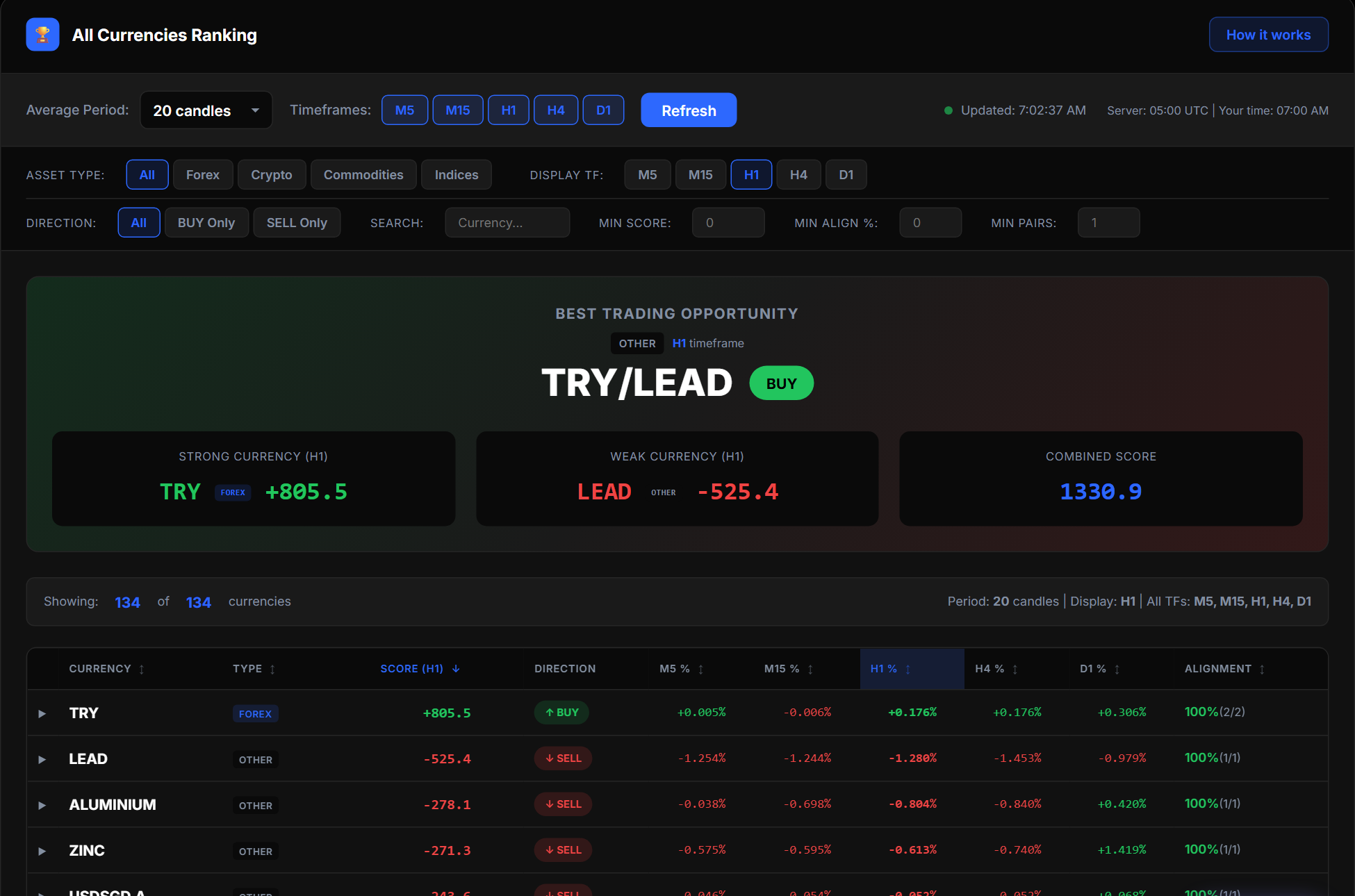Sort by the D1 % column arrow

point(1117,669)
